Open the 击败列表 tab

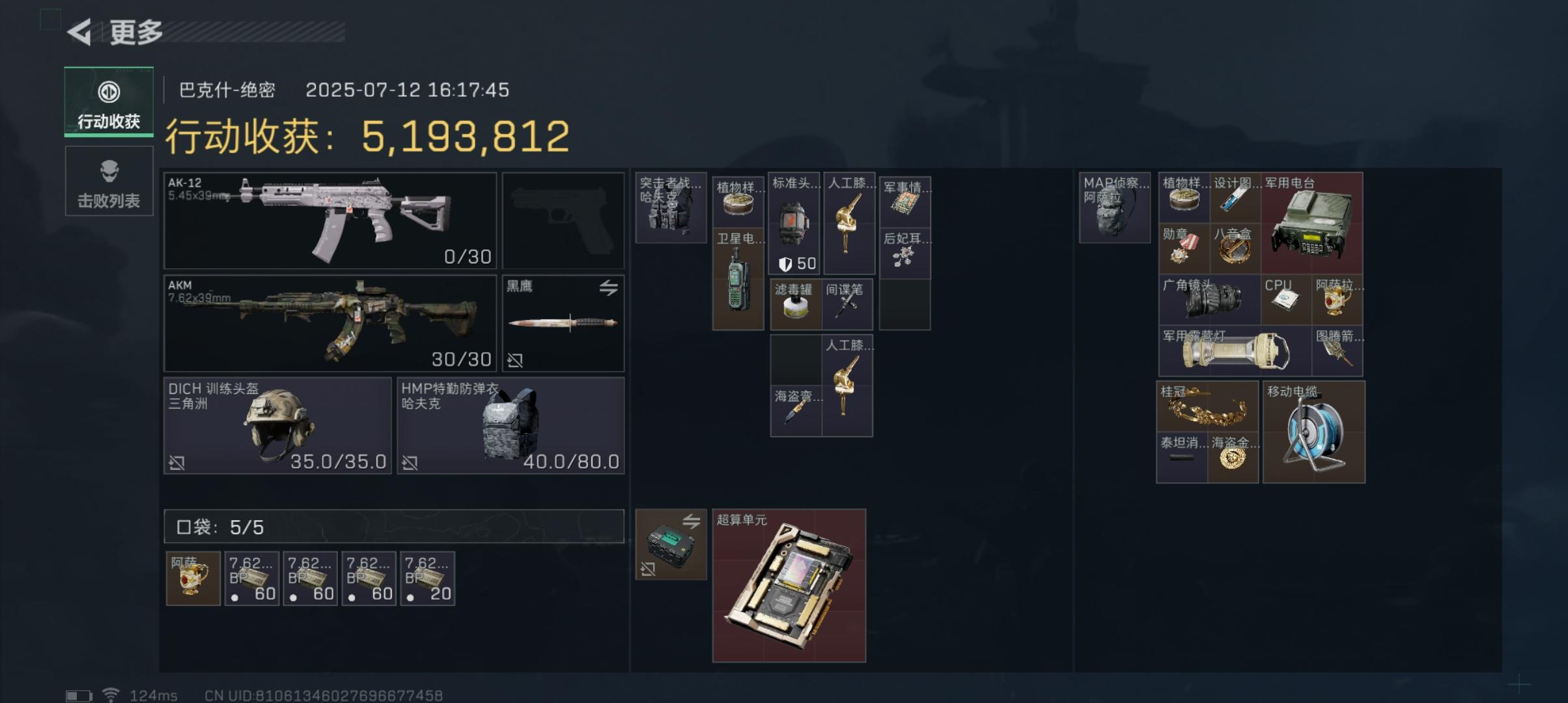[109, 181]
